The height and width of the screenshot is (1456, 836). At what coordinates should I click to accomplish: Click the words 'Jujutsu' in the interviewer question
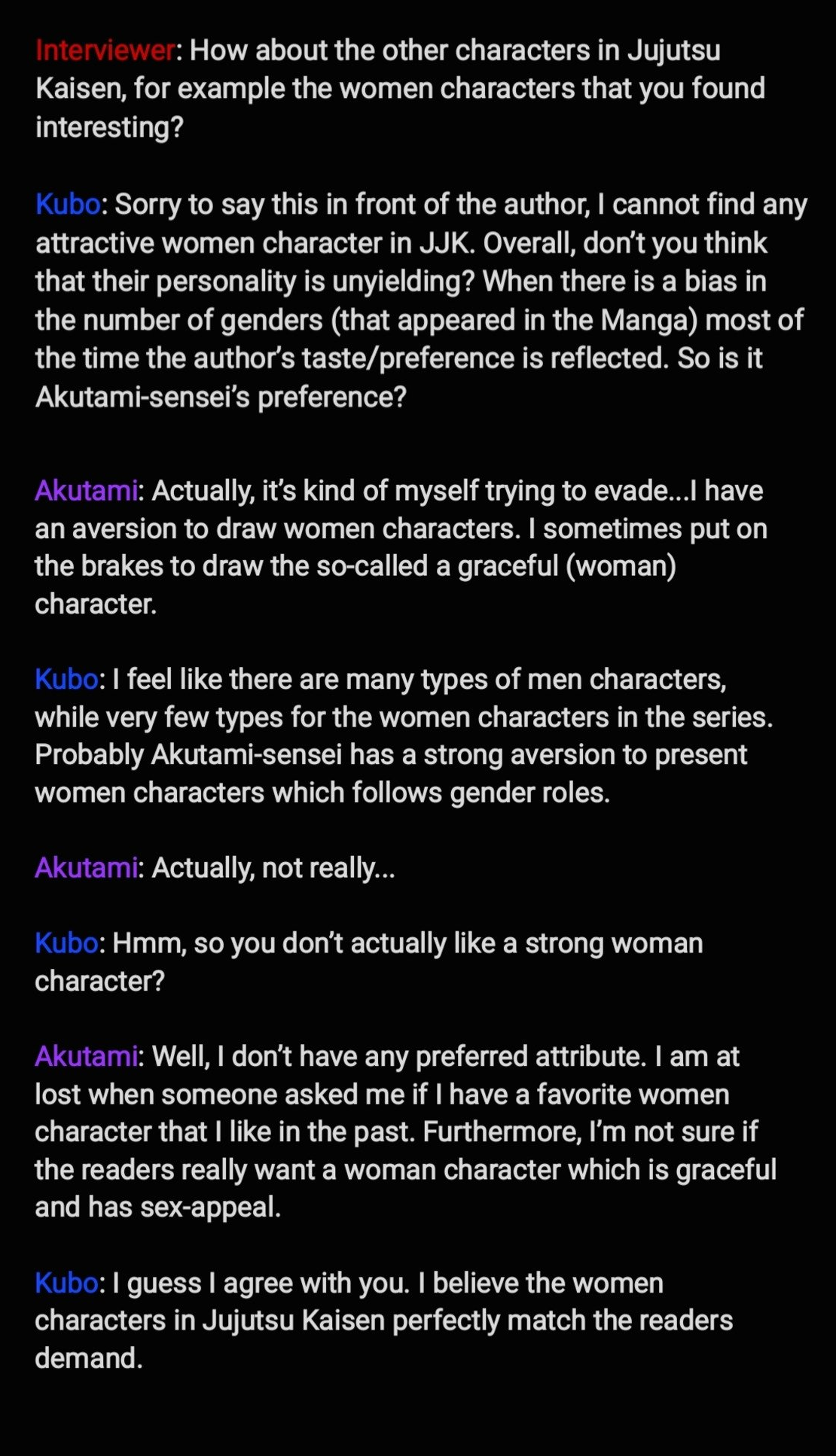click(673, 51)
